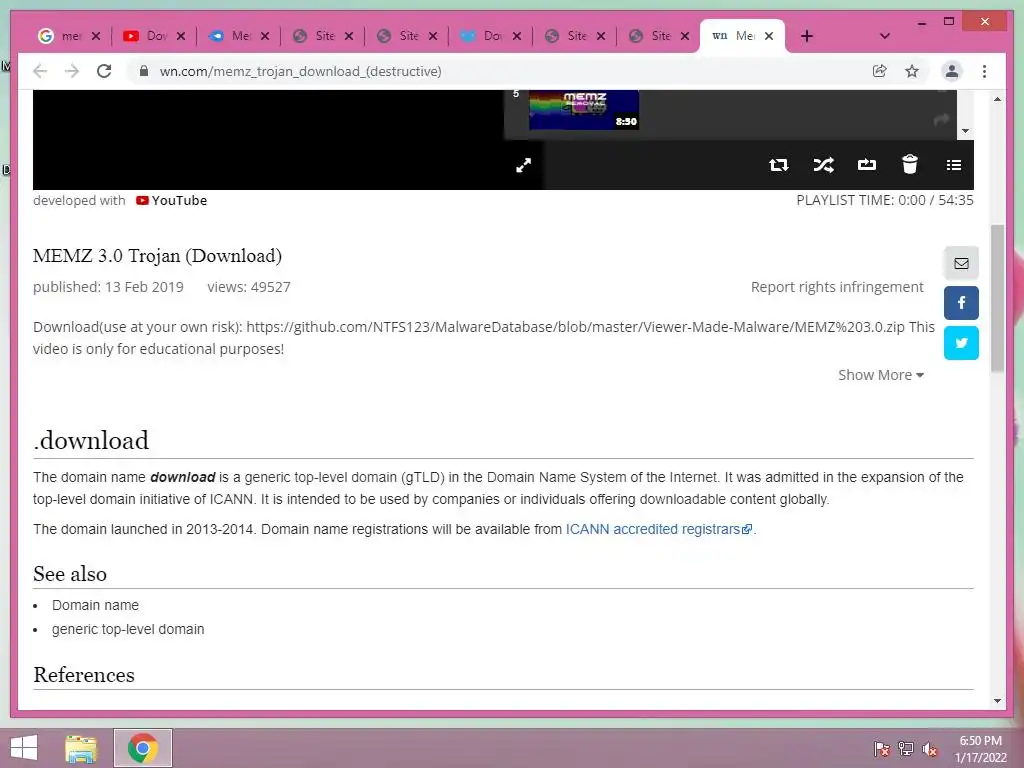
Task: Click Report rights infringement link
Action: click(837, 287)
